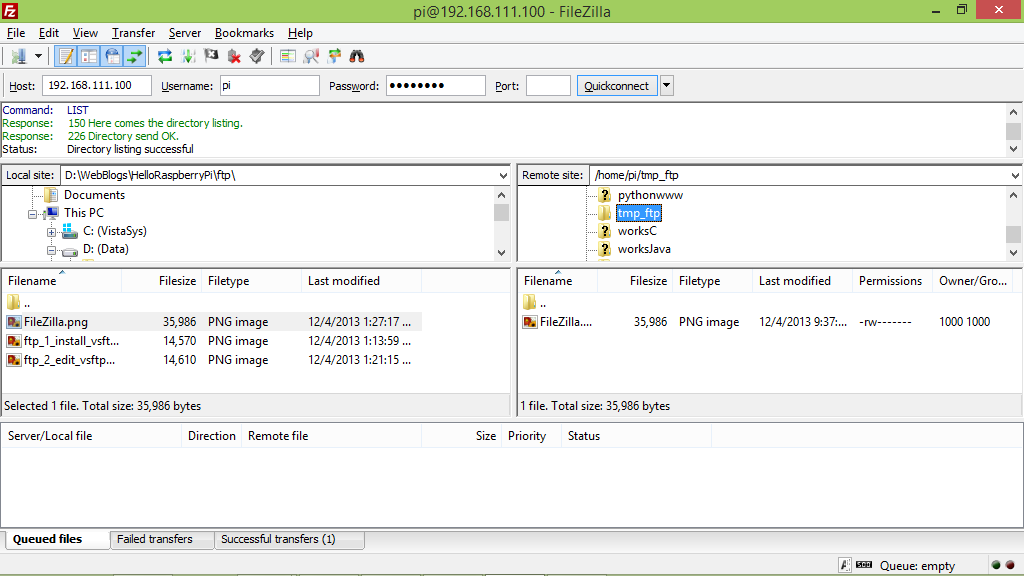Image resolution: width=1024 pixels, height=576 pixels.
Task: Click local tree scroll down arrow
Action: (501, 252)
